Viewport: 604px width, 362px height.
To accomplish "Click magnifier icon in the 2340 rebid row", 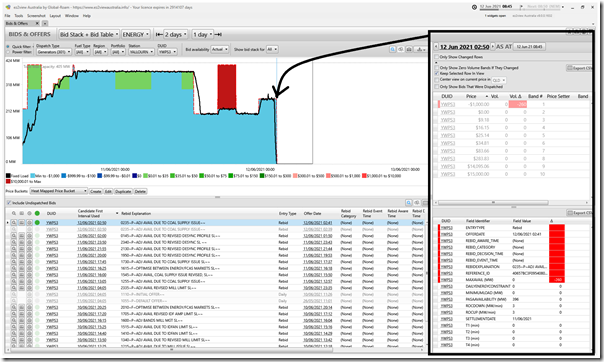I will point(13,242).
